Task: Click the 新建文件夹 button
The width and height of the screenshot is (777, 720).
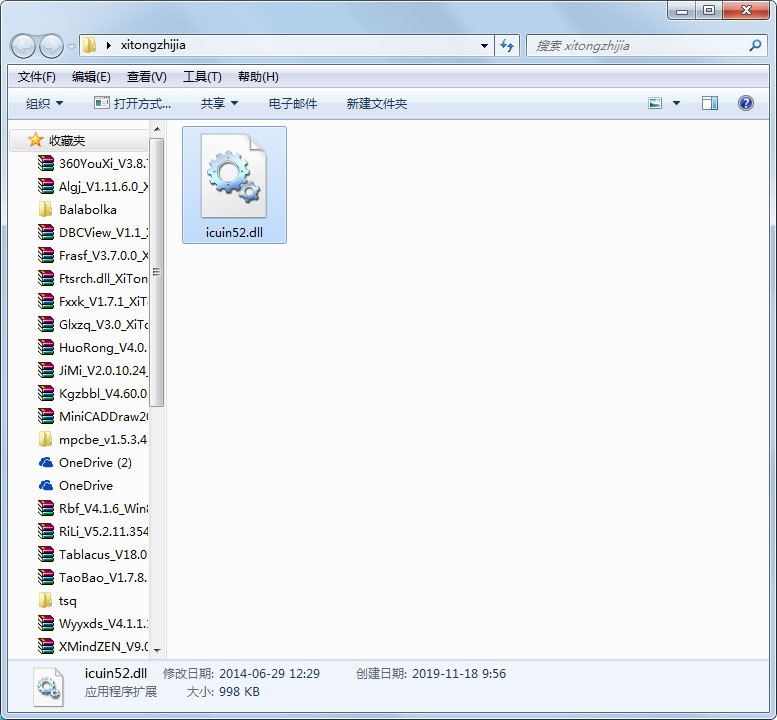Action: point(376,103)
